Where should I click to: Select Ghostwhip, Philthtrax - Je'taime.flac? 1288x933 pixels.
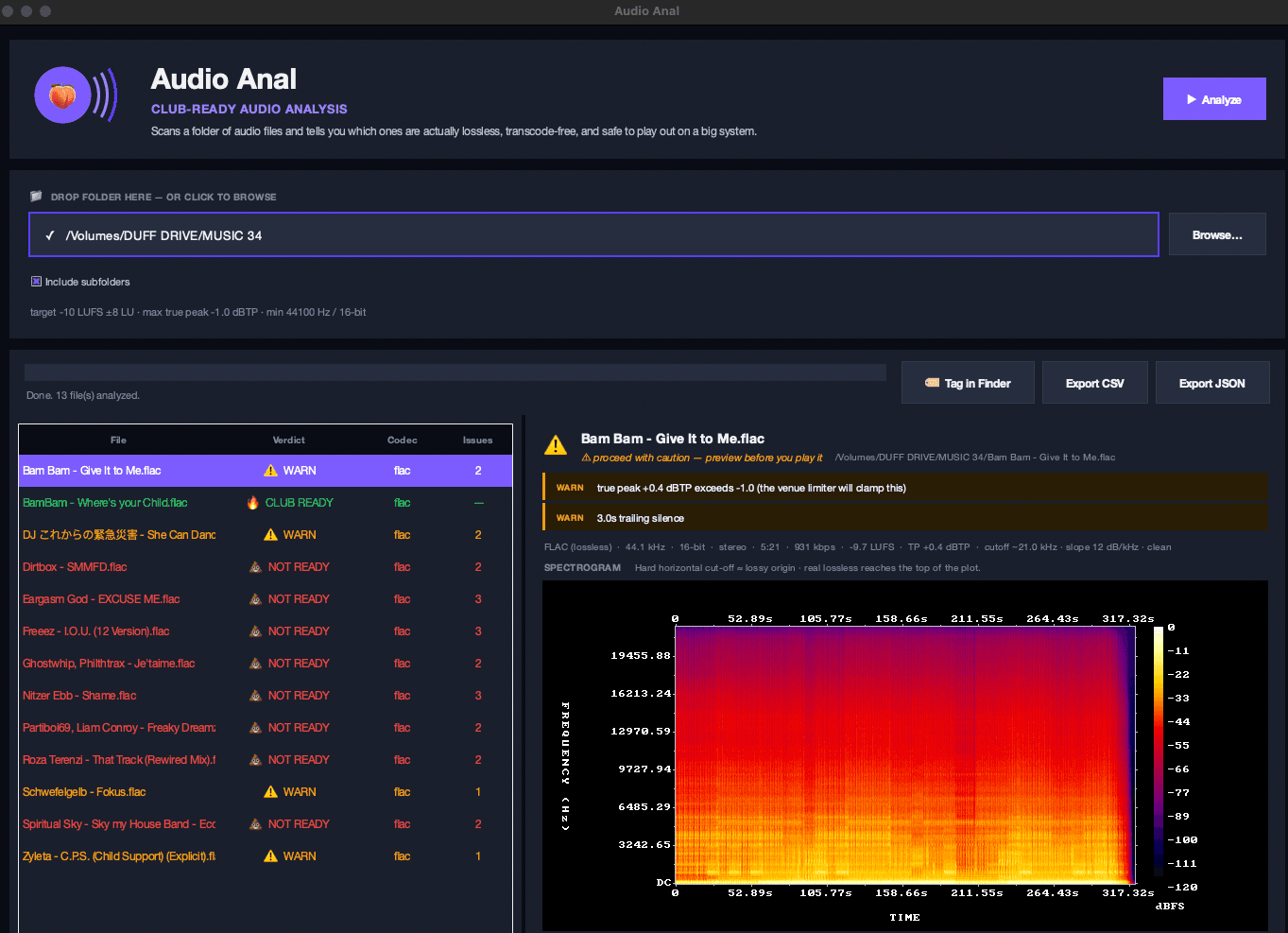(266, 664)
